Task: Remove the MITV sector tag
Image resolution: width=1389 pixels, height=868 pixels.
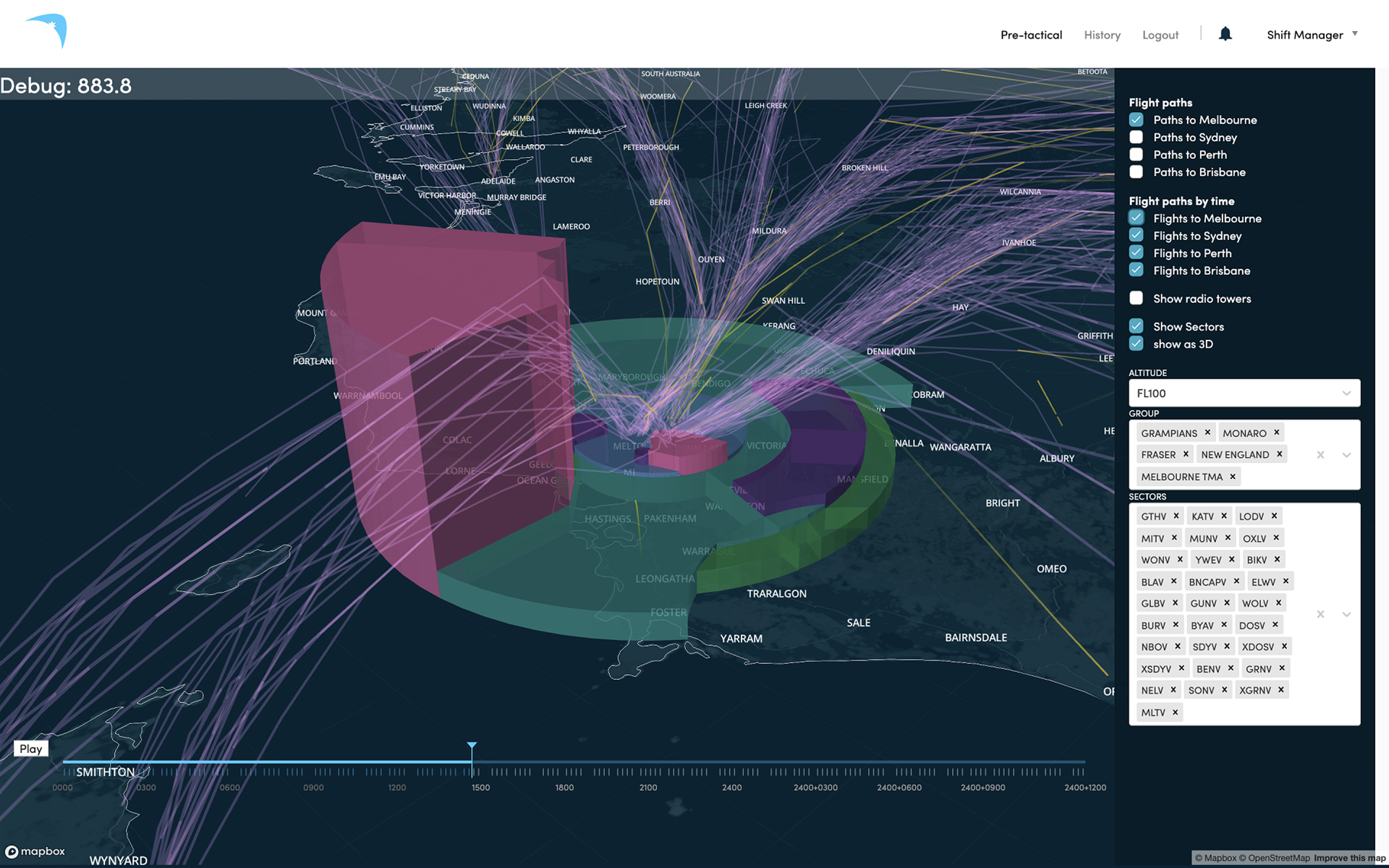Action: coord(1174,537)
